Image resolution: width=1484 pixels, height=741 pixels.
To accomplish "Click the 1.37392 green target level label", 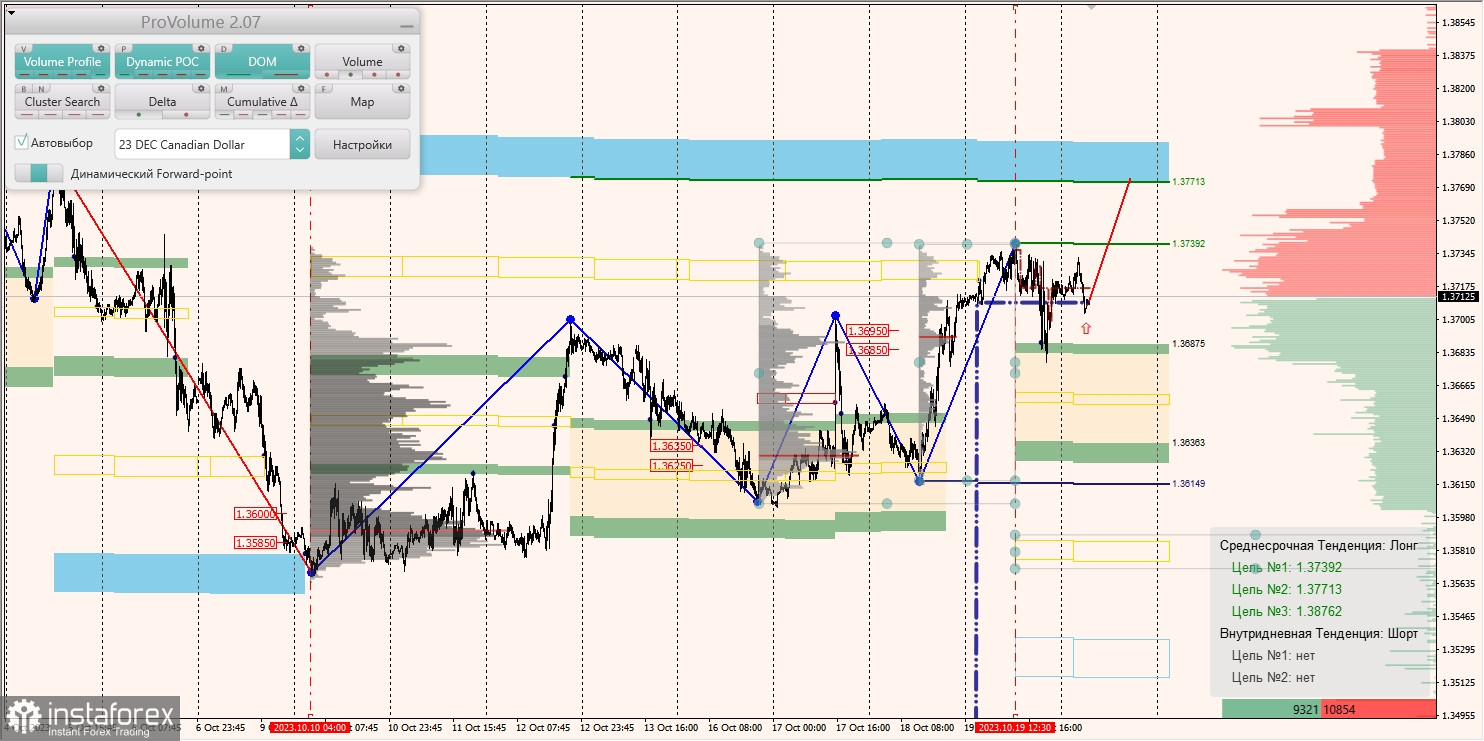I will click(x=1188, y=243).
